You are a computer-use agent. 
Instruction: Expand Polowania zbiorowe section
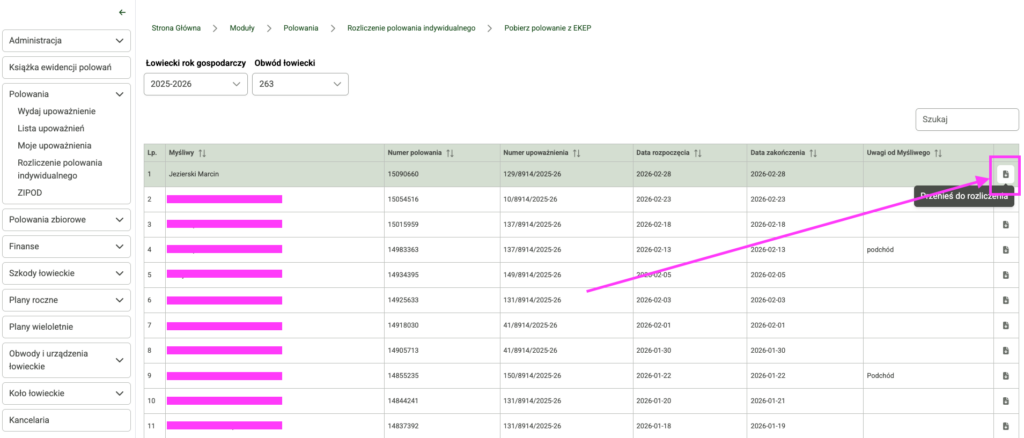point(67,219)
